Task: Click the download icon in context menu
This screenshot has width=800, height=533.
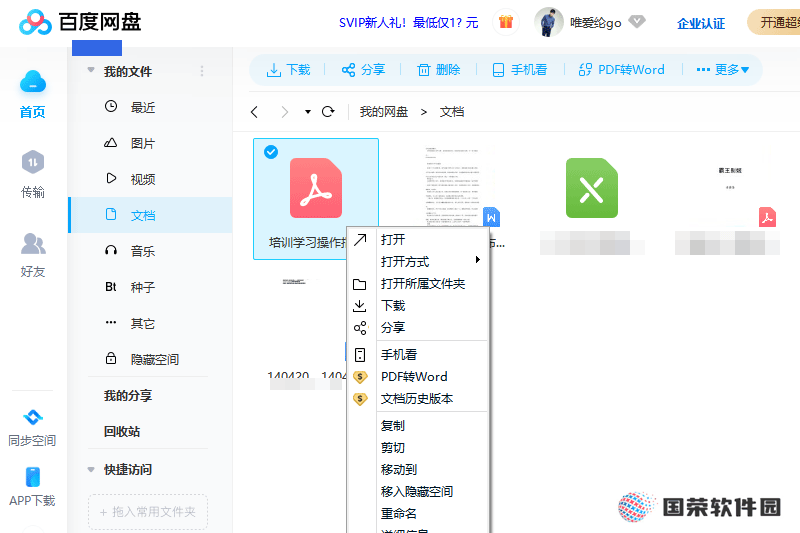Action: coord(360,306)
